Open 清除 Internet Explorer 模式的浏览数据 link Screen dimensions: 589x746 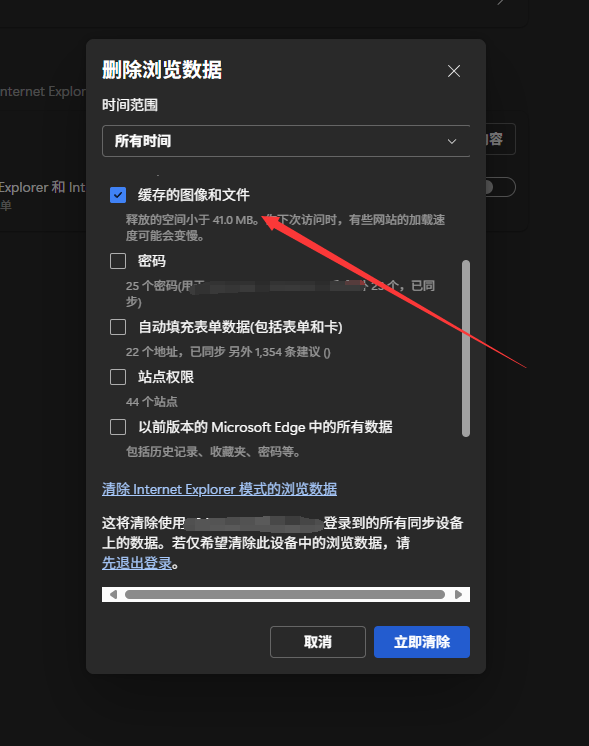219,489
